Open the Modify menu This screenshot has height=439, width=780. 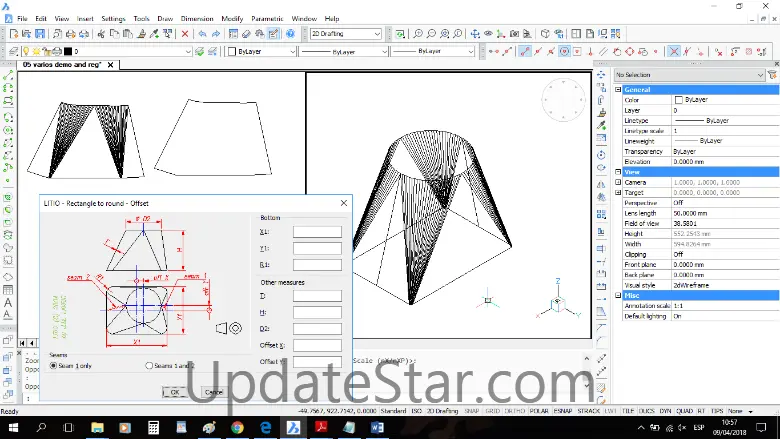232,18
